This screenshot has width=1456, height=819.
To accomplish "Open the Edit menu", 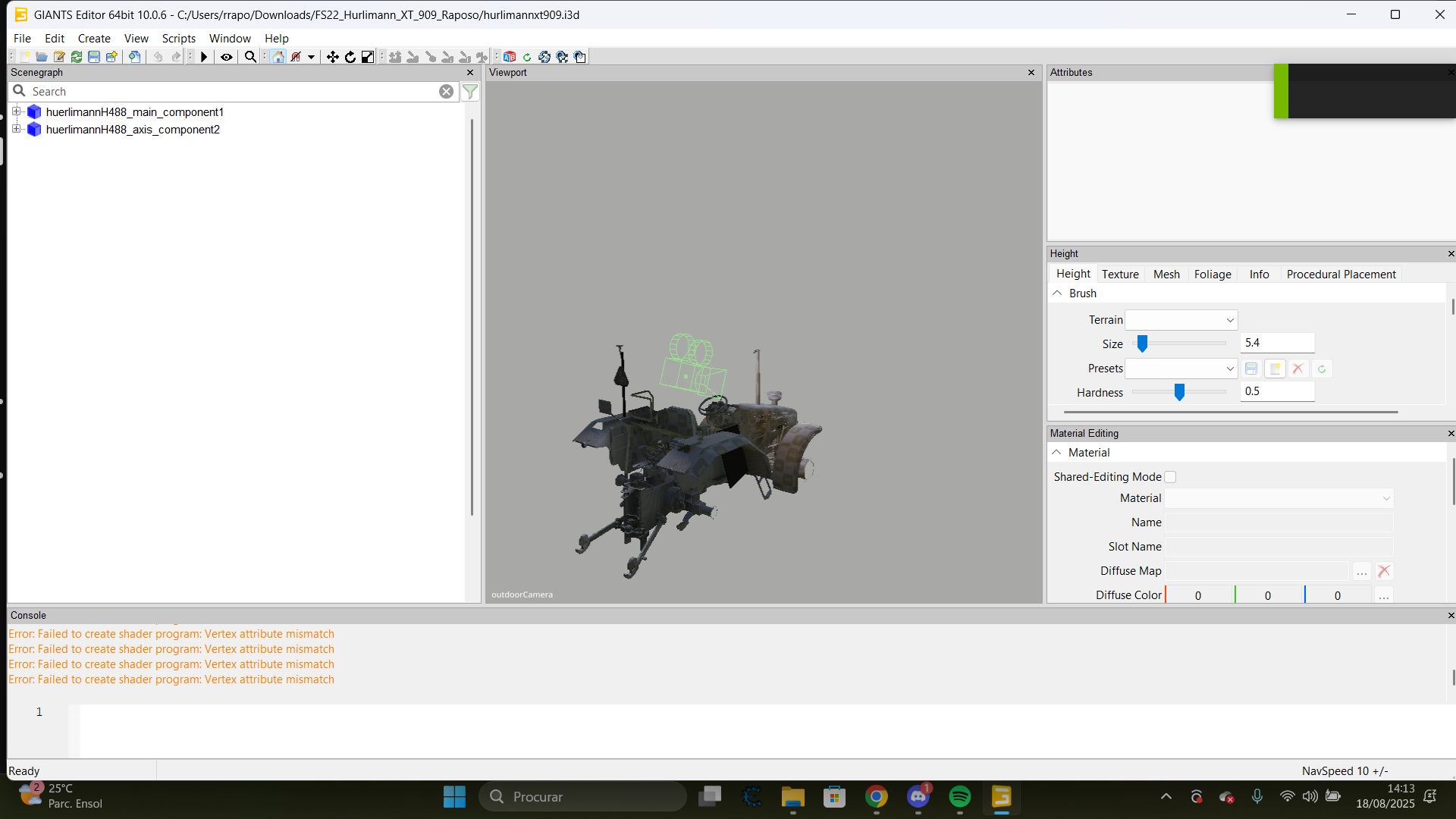I will coord(55,38).
